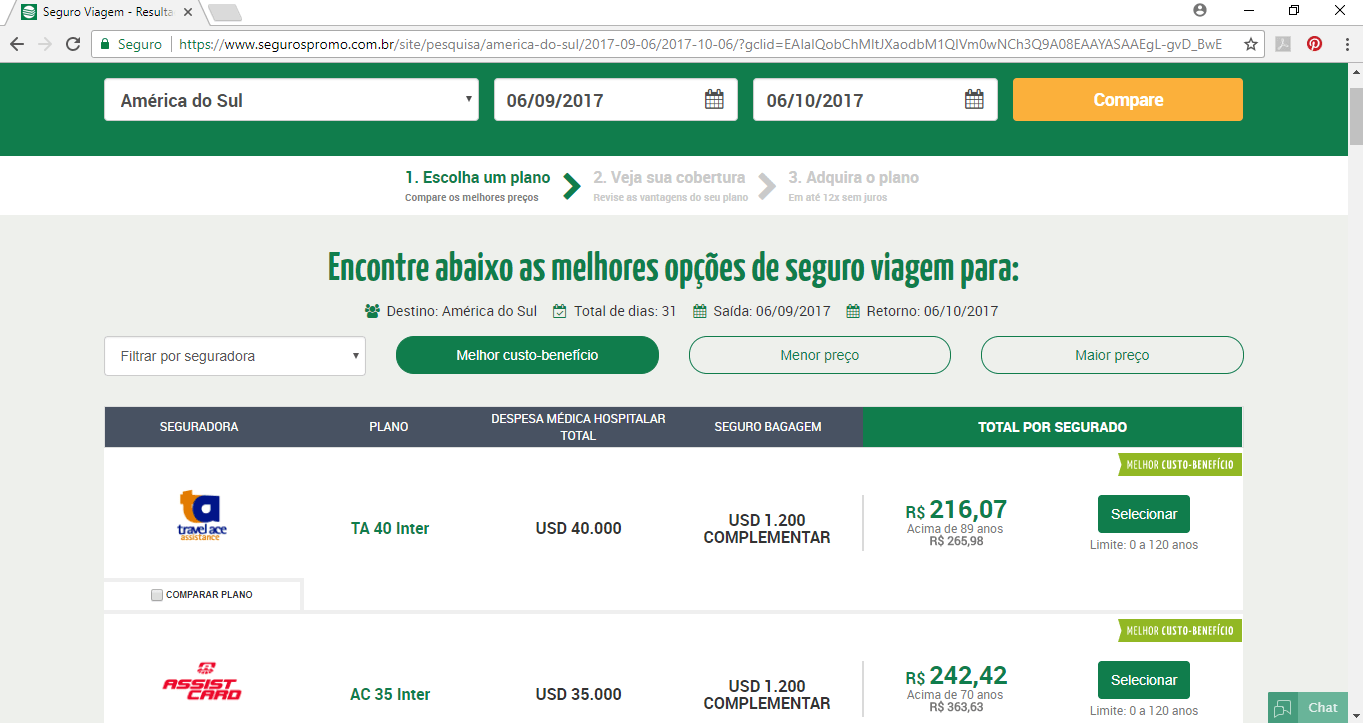
Task: Click the TA 40 Inter plan name
Action: click(390, 528)
